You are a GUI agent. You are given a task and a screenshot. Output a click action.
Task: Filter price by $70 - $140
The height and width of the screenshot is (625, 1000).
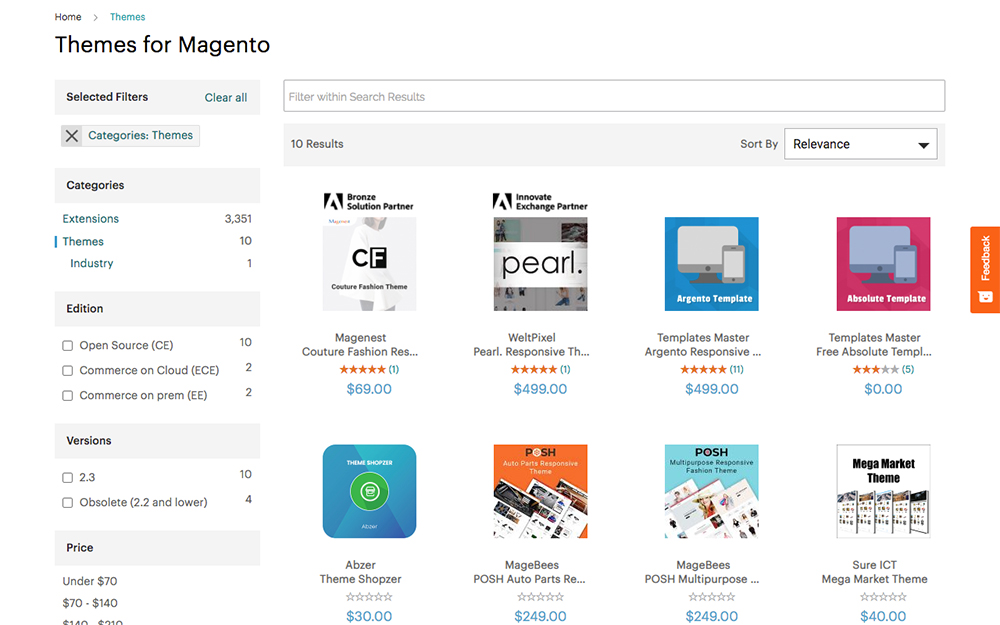(x=90, y=603)
